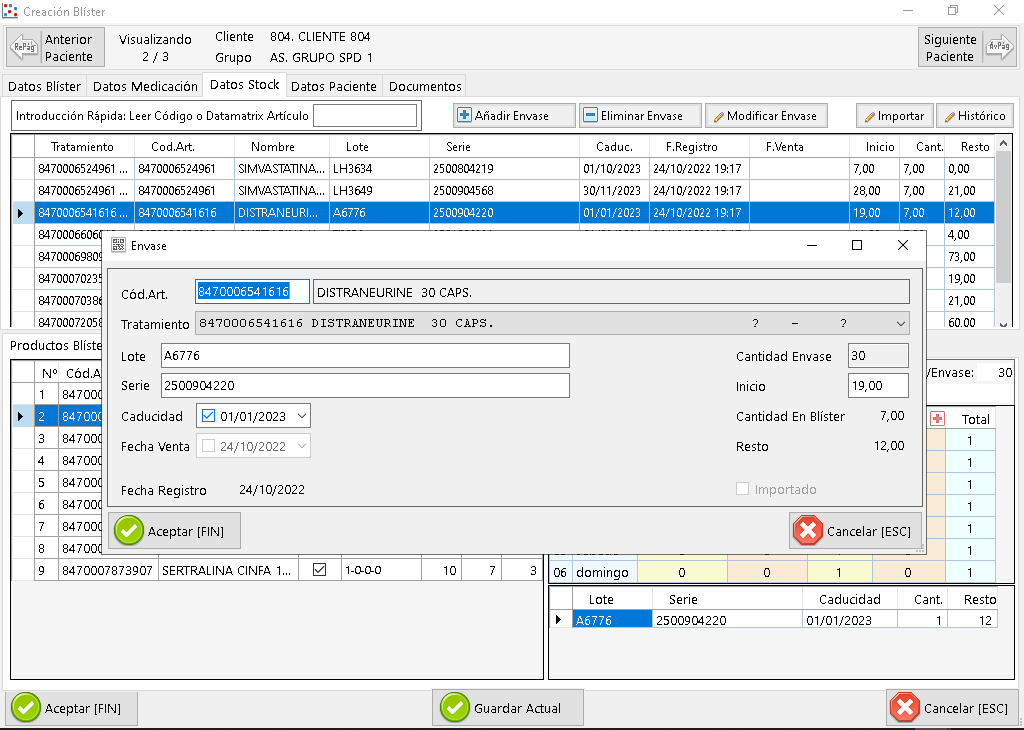Toggle the Caducidad date checkbox
This screenshot has height=730, width=1024.
pos(208,416)
